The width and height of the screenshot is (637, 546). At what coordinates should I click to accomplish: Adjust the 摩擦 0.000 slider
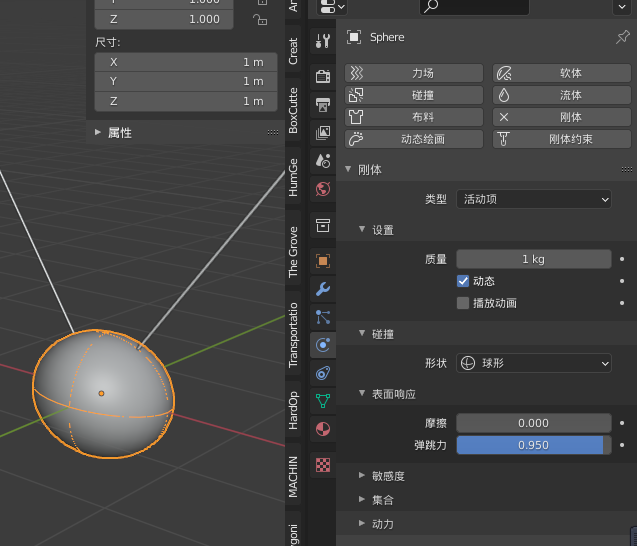tap(534, 423)
